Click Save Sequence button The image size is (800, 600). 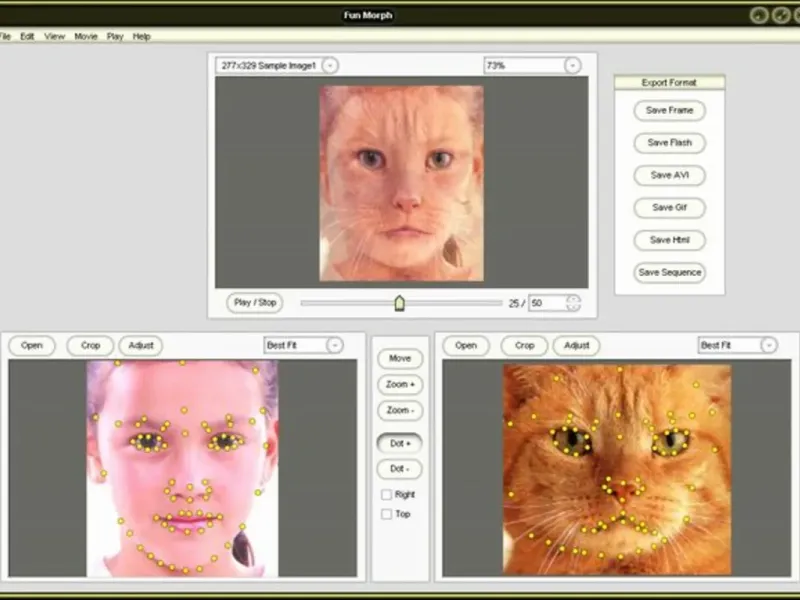pos(669,272)
